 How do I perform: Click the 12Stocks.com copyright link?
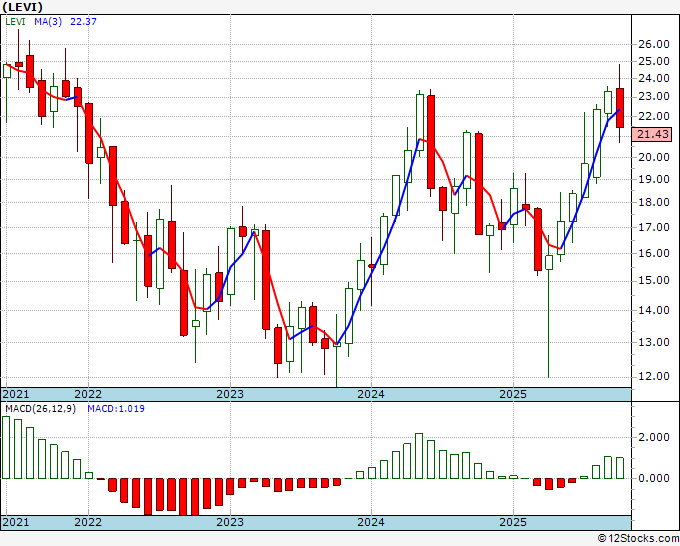tap(638, 539)
